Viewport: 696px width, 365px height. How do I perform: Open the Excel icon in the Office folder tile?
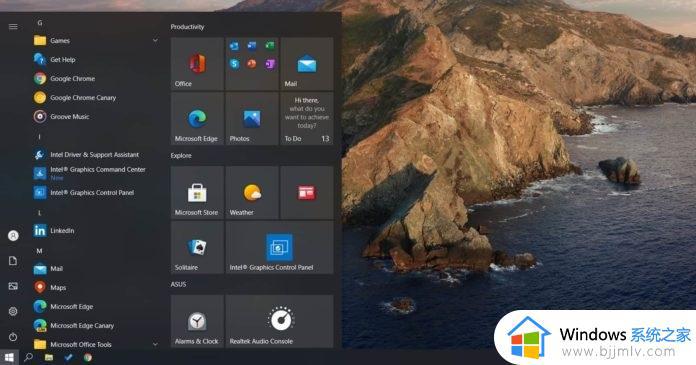270,45
